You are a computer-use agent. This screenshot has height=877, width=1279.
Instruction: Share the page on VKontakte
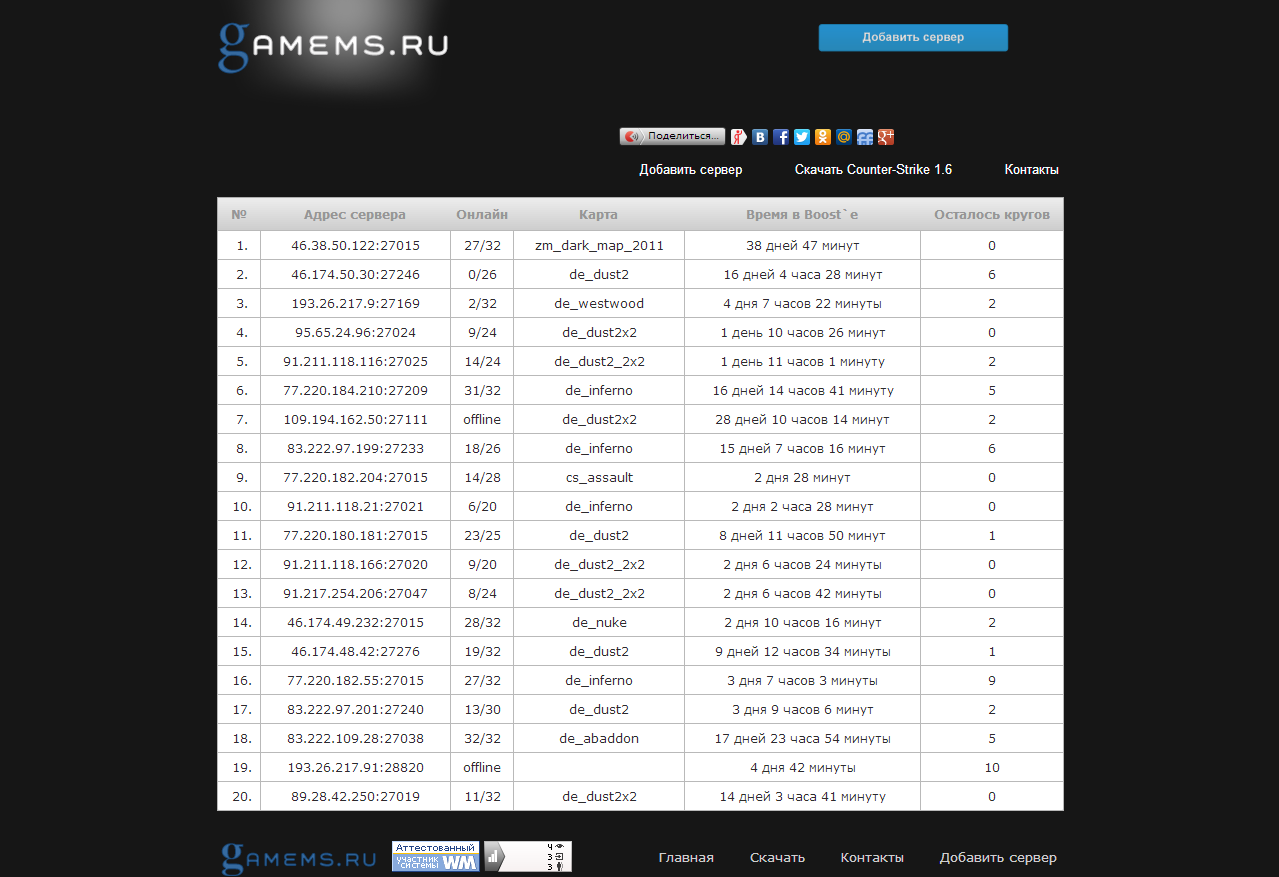760,137
